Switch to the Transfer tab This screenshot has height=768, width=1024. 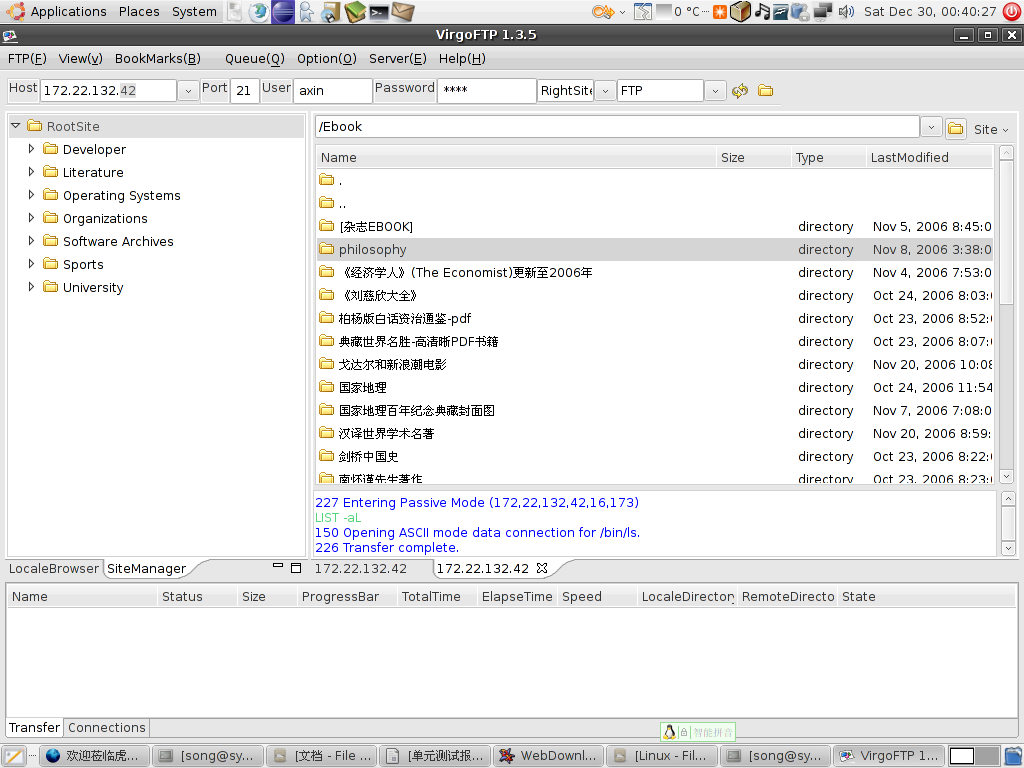click(34, 728)
